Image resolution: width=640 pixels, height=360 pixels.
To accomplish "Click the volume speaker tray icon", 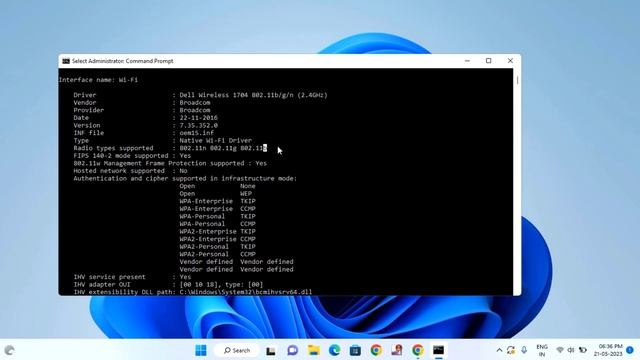I will 571,350.
